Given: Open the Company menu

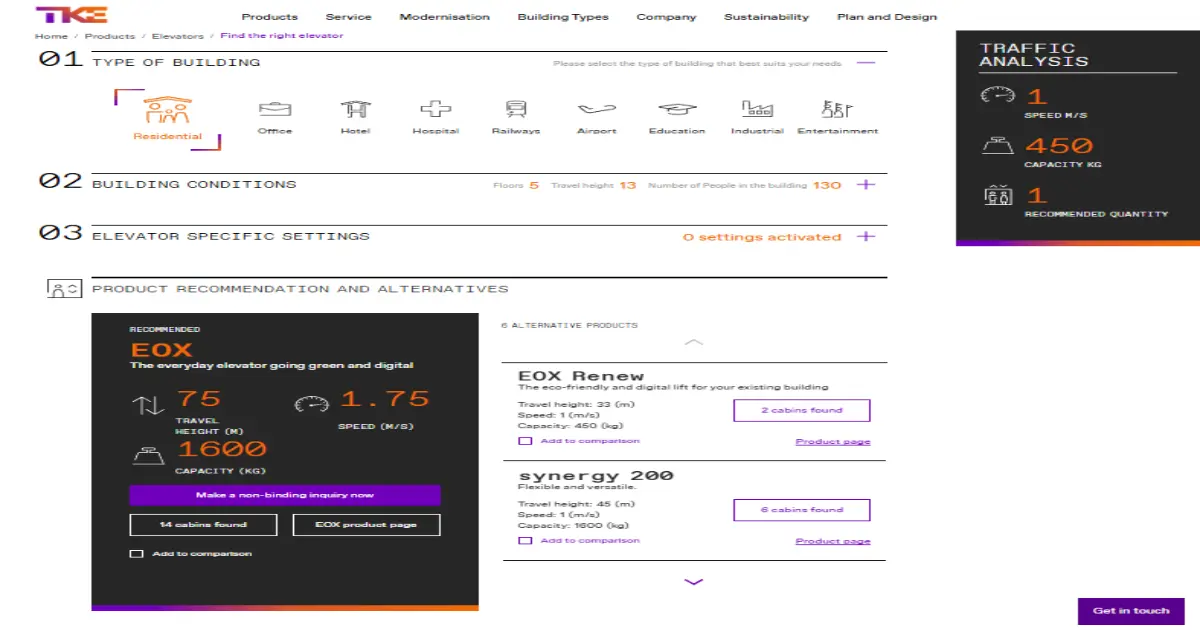Looking at the screenshot, I should click(667, 17).
